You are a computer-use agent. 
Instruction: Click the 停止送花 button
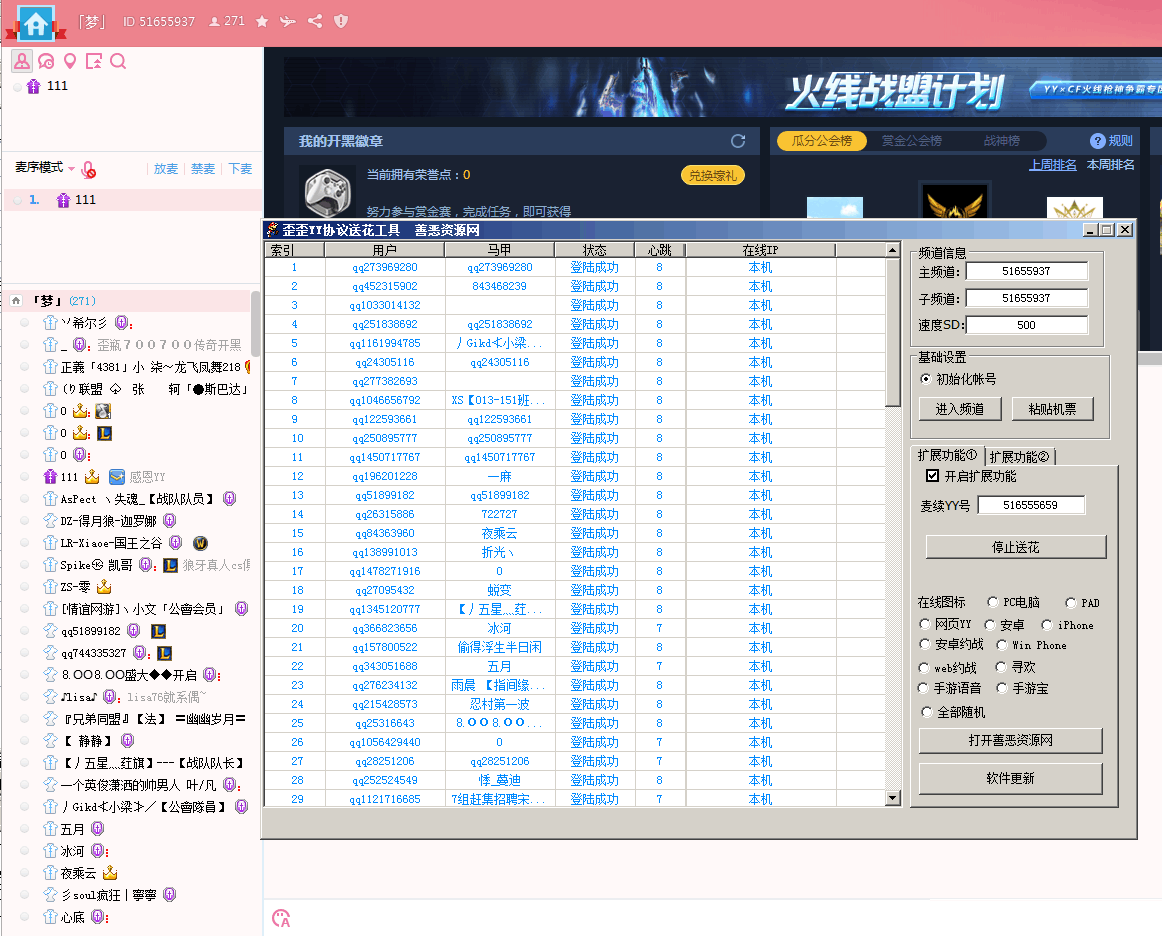1016,547
